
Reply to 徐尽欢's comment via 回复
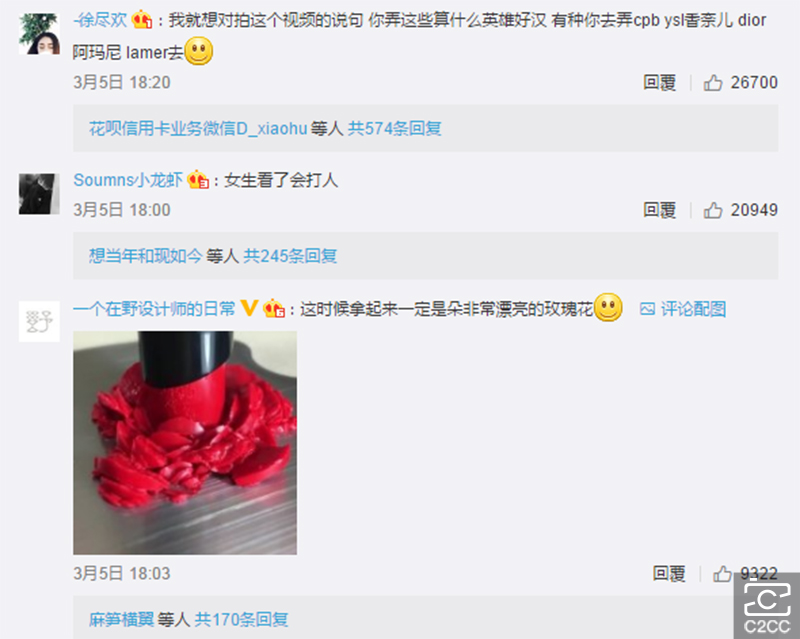click(x=660, y=83)
